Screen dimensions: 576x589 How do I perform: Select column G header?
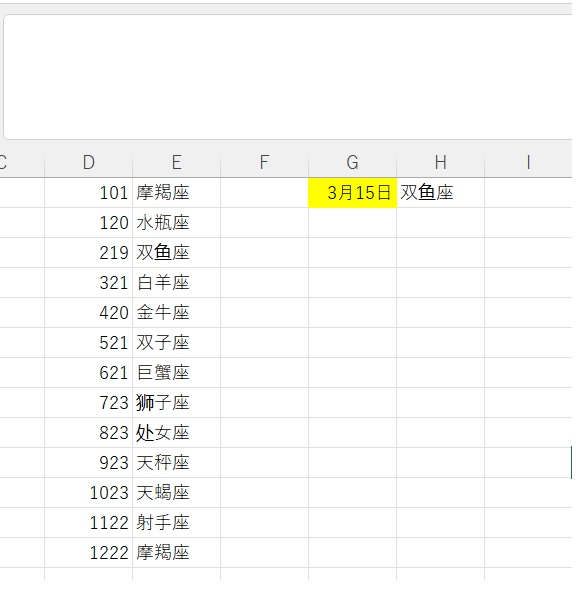click(352, 163)
